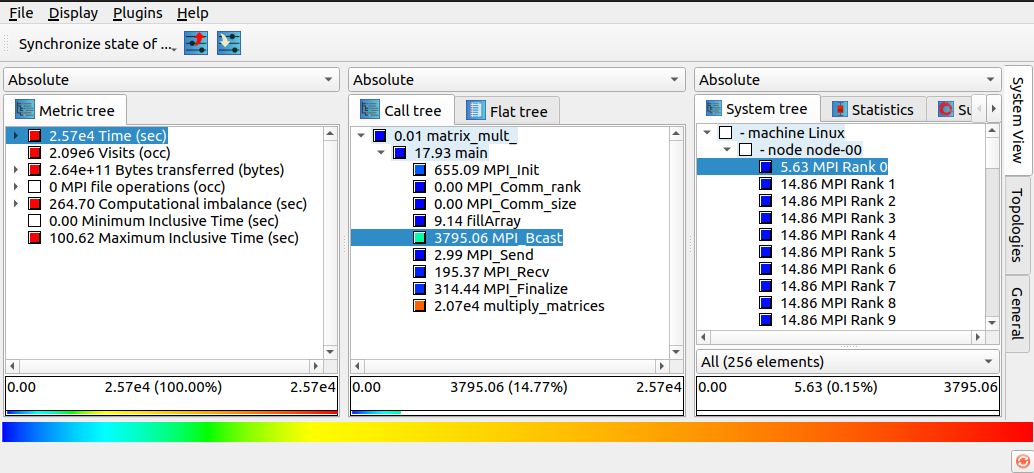Viewport: 1034px width, 473px height.
Task: Open the metric pane Absolute dropdown
Action: (x=171, y=80)
